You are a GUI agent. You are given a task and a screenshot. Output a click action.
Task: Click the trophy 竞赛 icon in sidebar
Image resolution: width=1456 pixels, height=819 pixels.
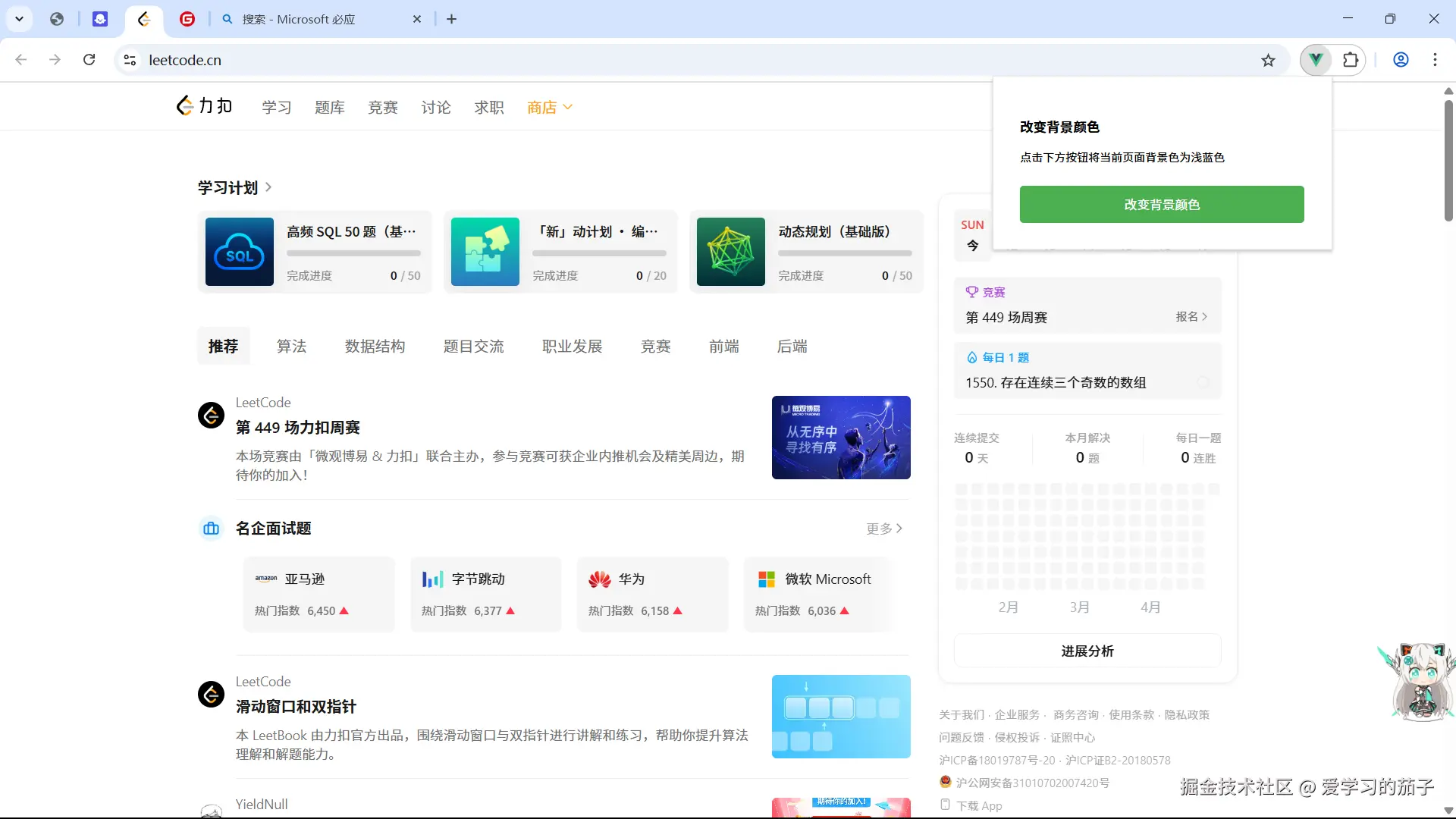coord(971,292)
